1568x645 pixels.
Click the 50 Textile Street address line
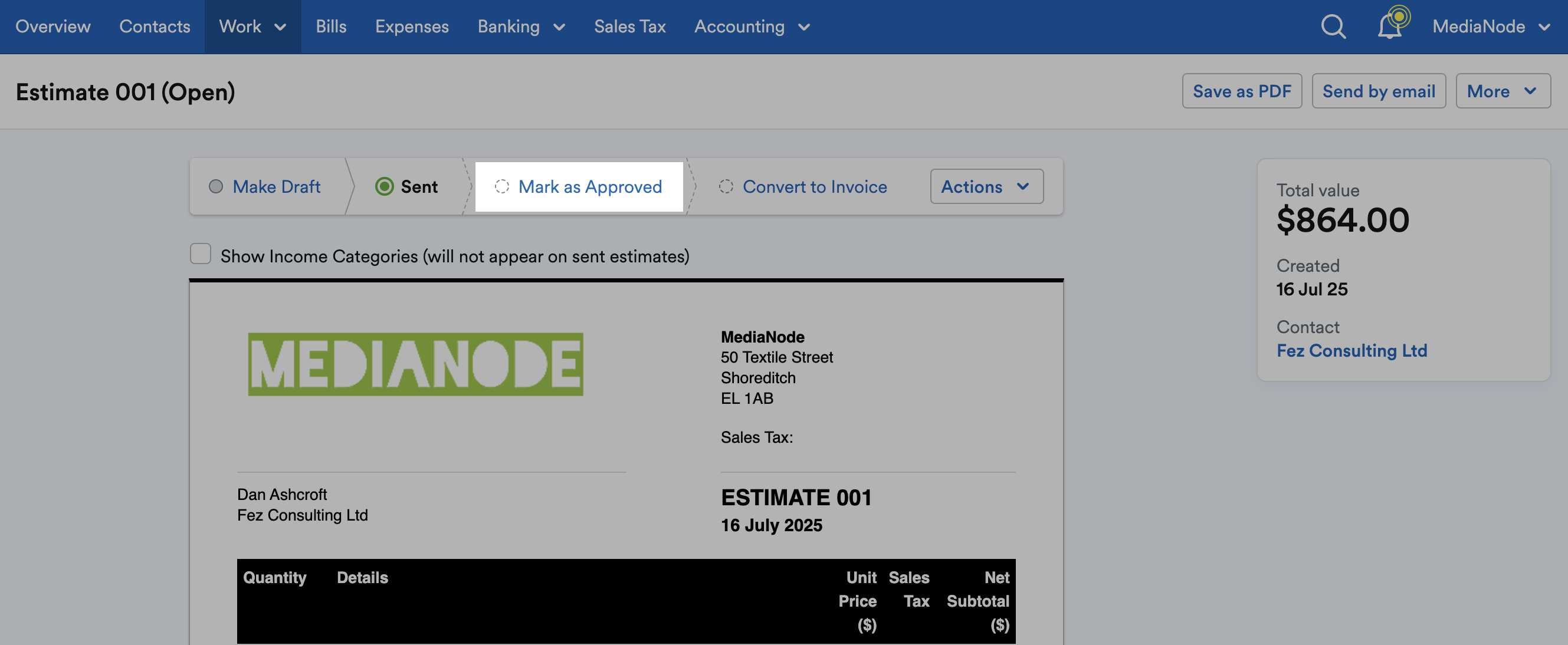tap(777, 357)
